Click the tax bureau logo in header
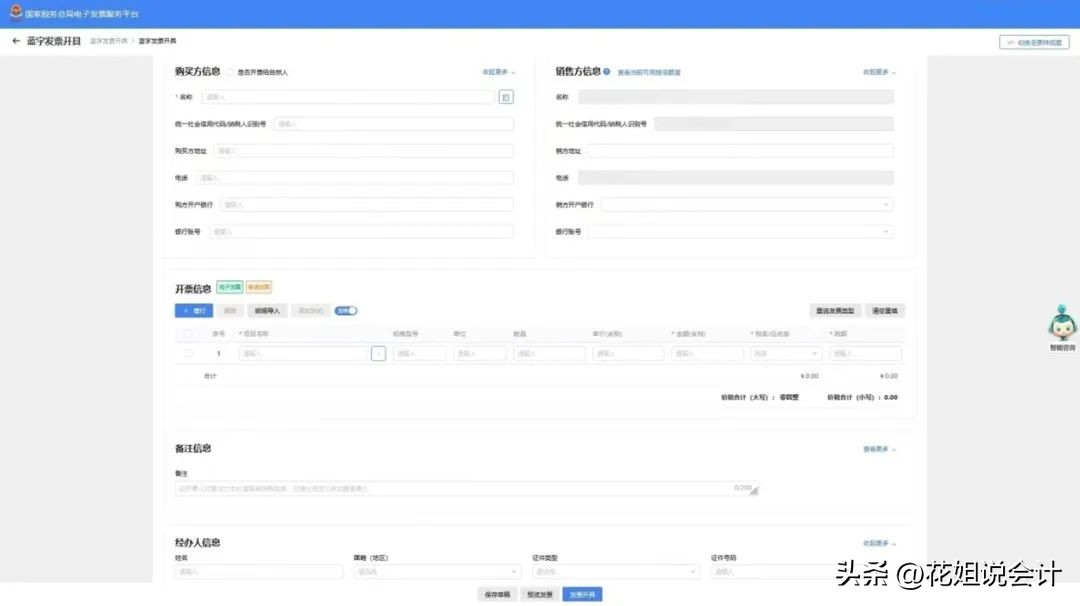The width and height of the screenshot is (1080, 606). [x=16, y=12]
